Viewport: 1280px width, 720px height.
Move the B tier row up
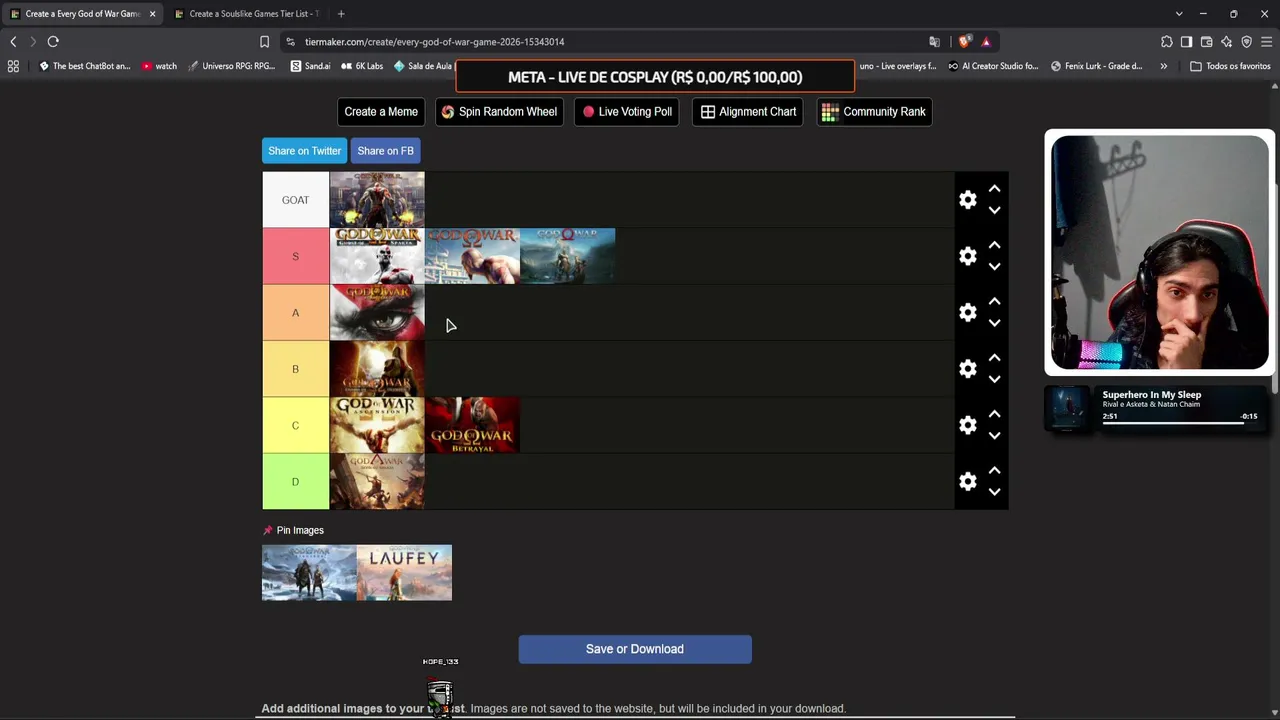994,358
